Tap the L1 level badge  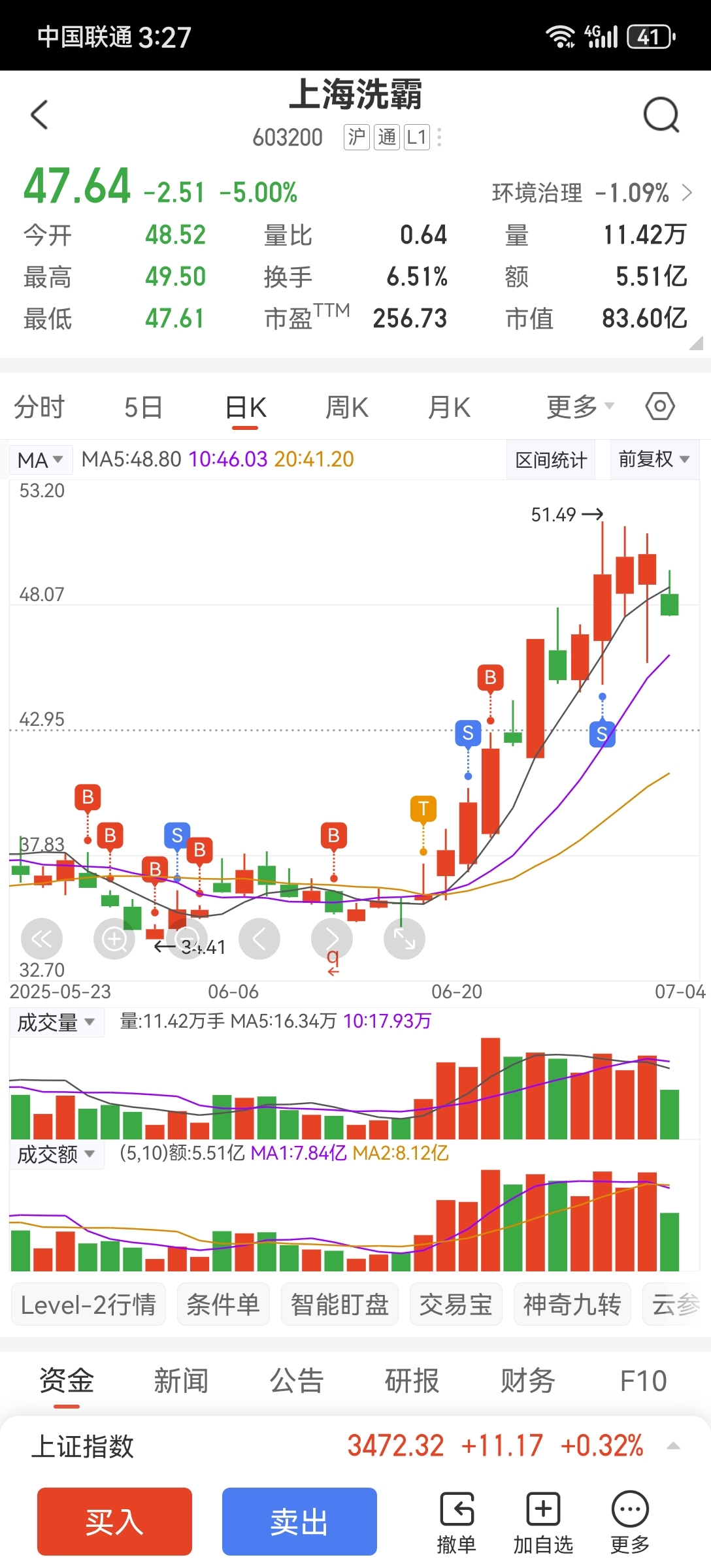point(417,137)
